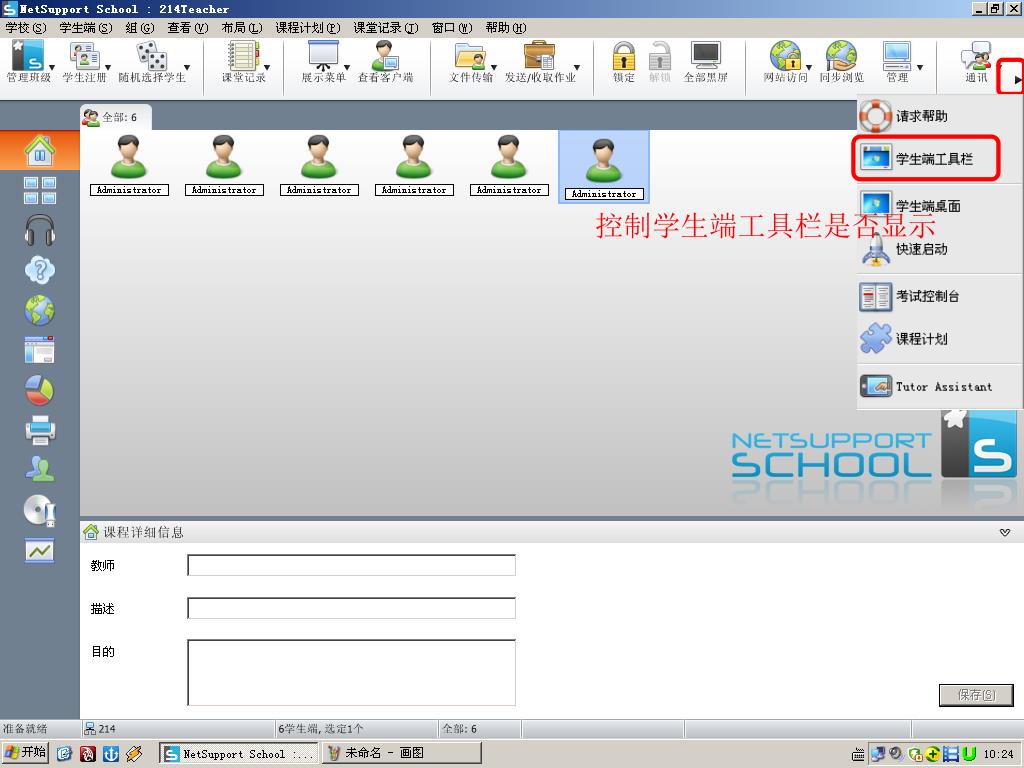Open the CD device view sidebar icon
The height and width of the screenshot is (768, 1024).
click(x=40, y=510)
